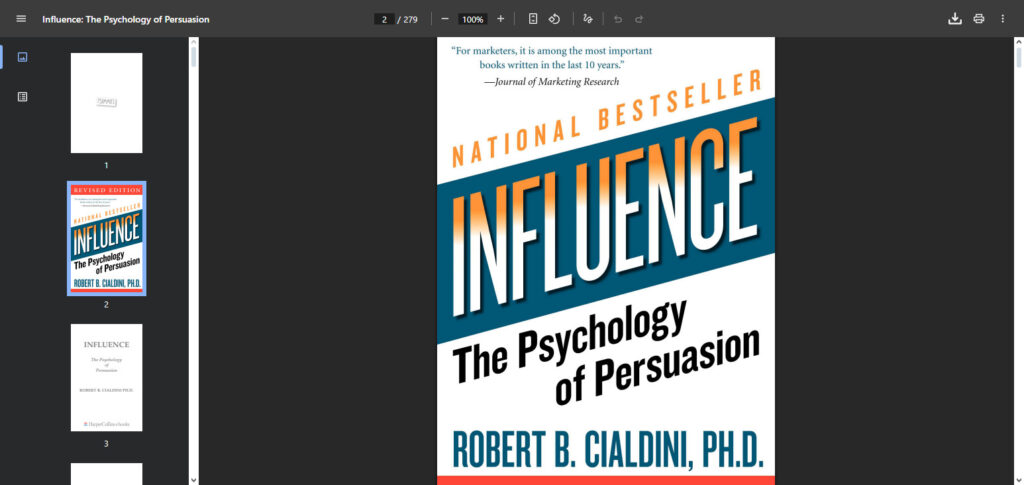The height and width of the screenshot is (485, 1024).
Task: Click the thumbnail panel scroll down arrow
Action: pyautogui.click(x=193, y=480)
